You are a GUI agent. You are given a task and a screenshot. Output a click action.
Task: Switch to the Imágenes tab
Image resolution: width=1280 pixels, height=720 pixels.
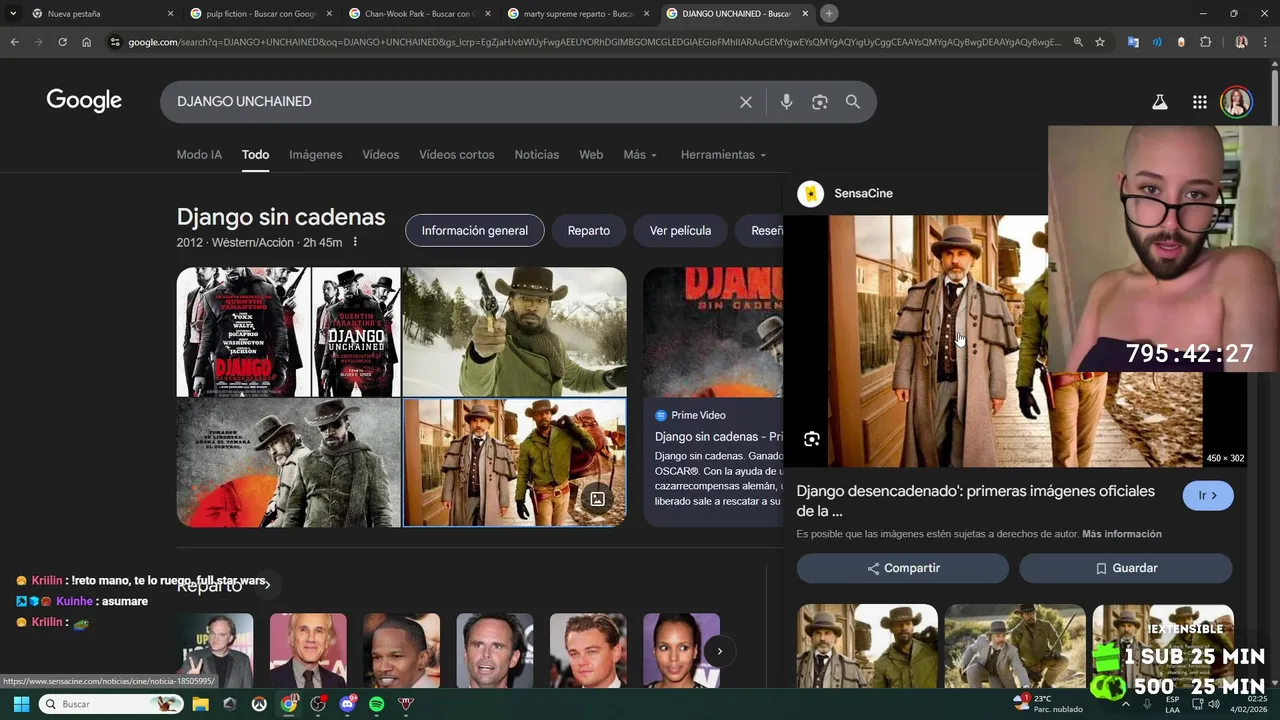pyautogui.click(x=315, y=155)
